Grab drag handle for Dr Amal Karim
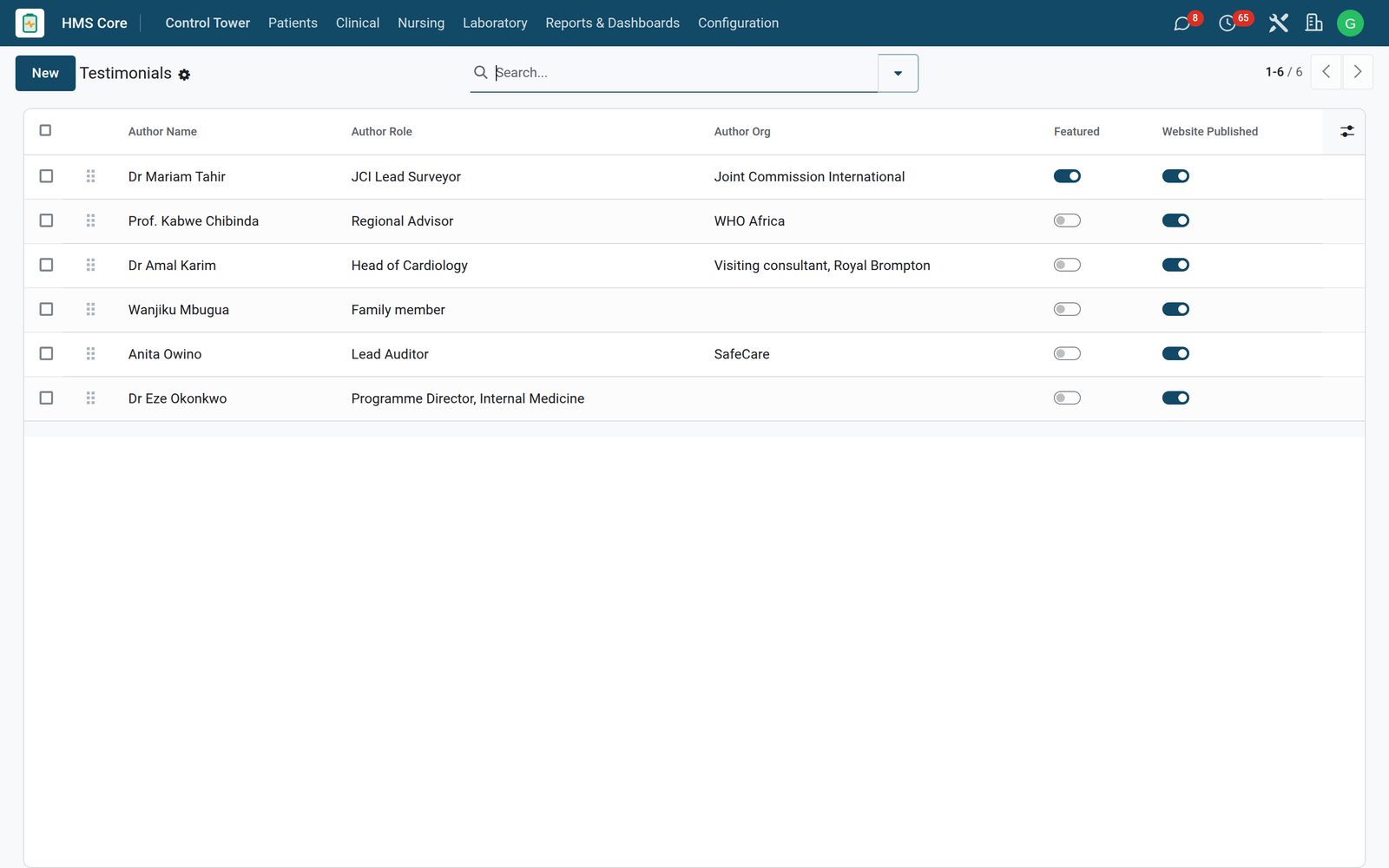1389x868 pixels. 90,265
